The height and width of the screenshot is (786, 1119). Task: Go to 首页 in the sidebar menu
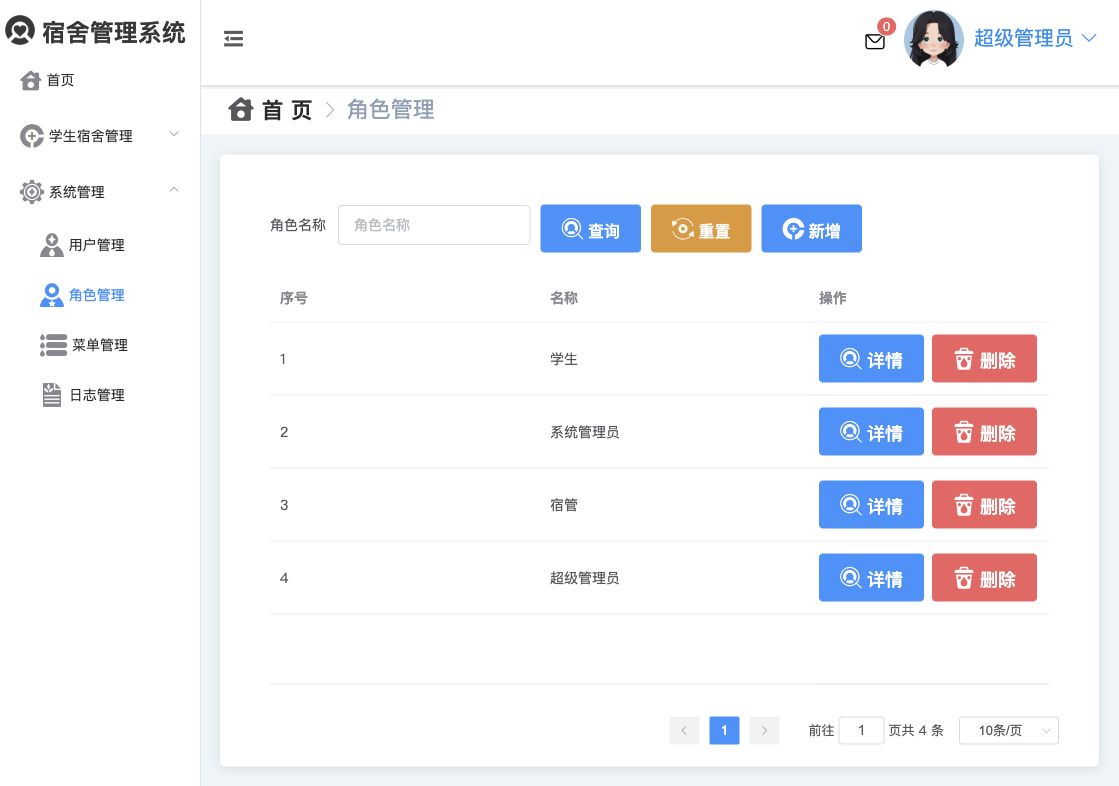point(61,80)
